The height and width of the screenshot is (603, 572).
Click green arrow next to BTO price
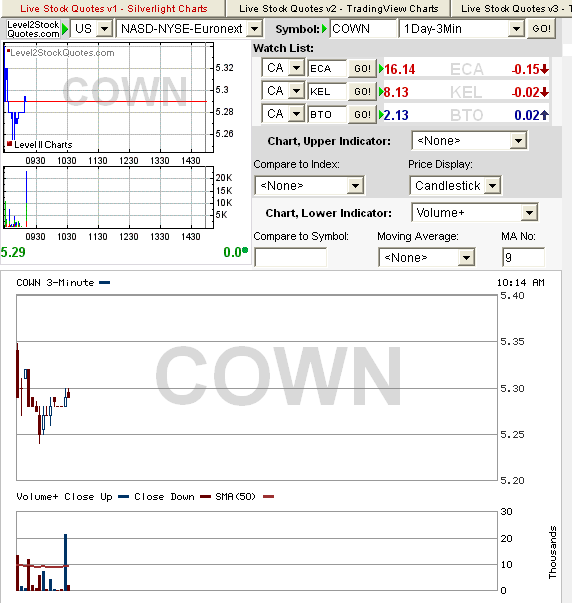(381, 115)
